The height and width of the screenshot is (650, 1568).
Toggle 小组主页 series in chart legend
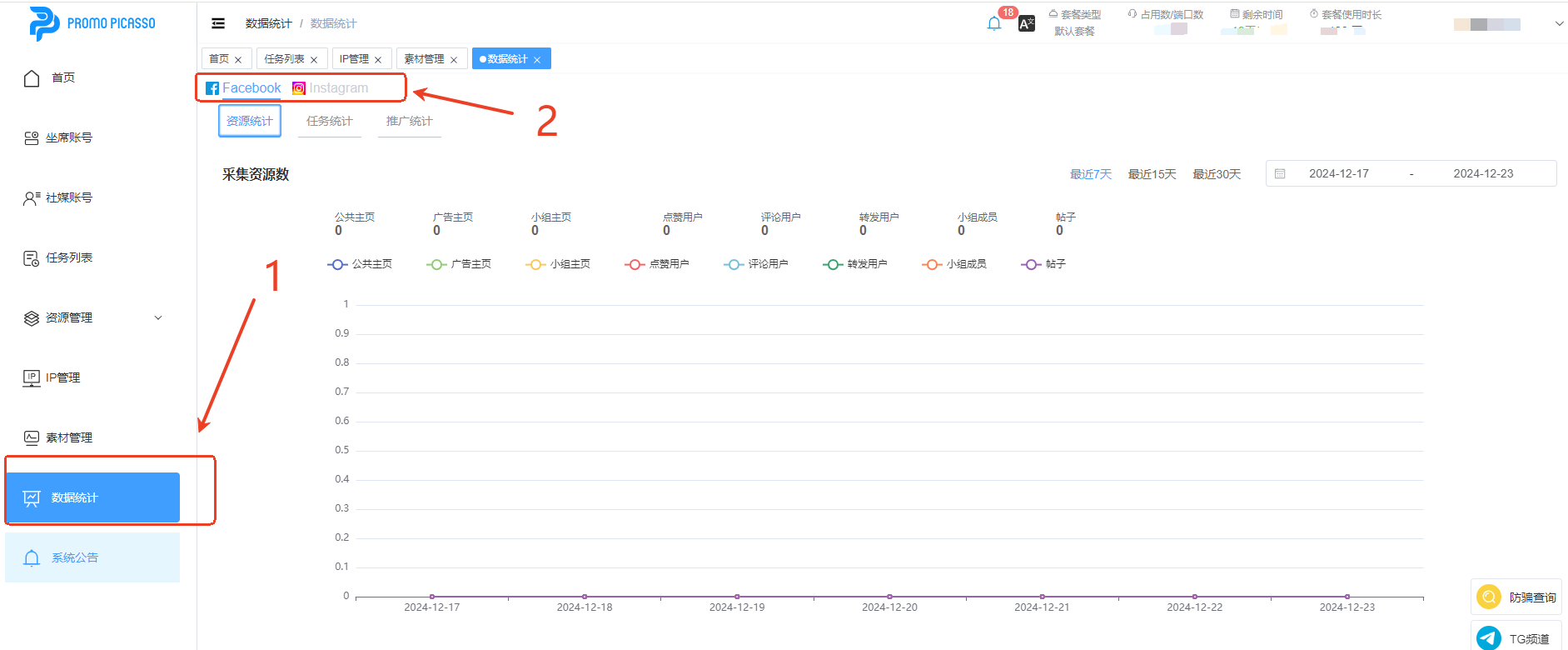[558, 264]
